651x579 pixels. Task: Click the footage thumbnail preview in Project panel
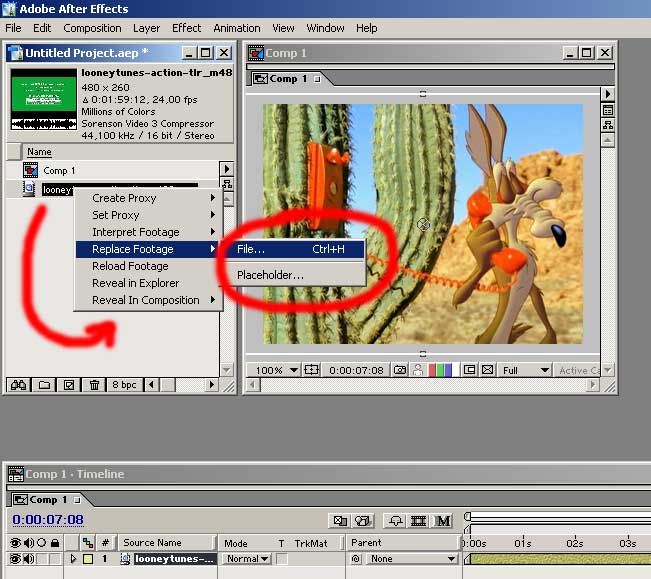[x=43, y=99]
